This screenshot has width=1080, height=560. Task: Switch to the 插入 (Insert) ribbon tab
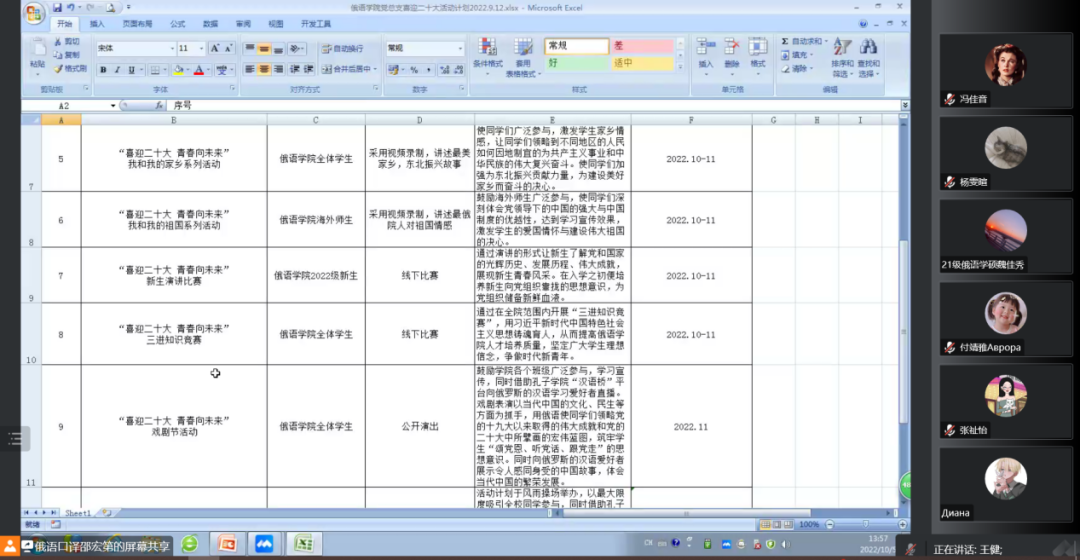point(96,23)
